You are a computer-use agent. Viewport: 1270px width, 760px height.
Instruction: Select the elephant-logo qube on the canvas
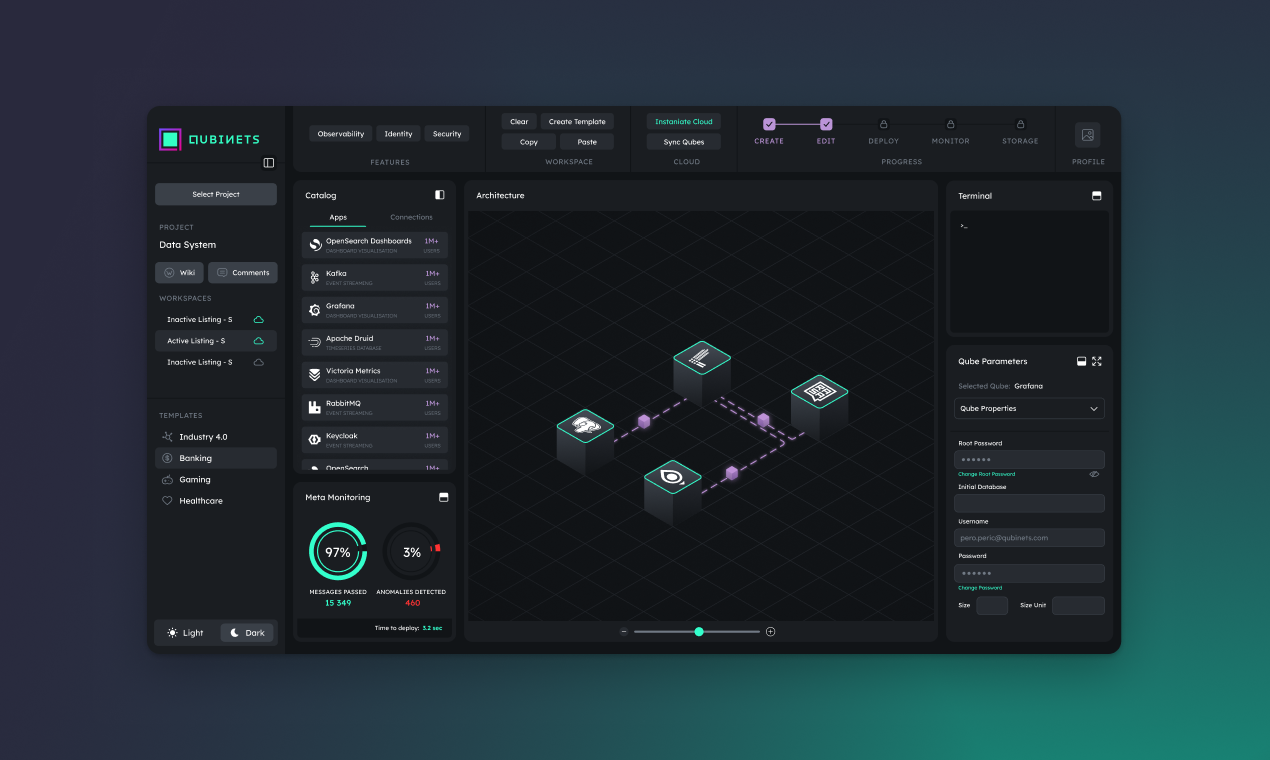pyautogui.click(x=585, y=440)
